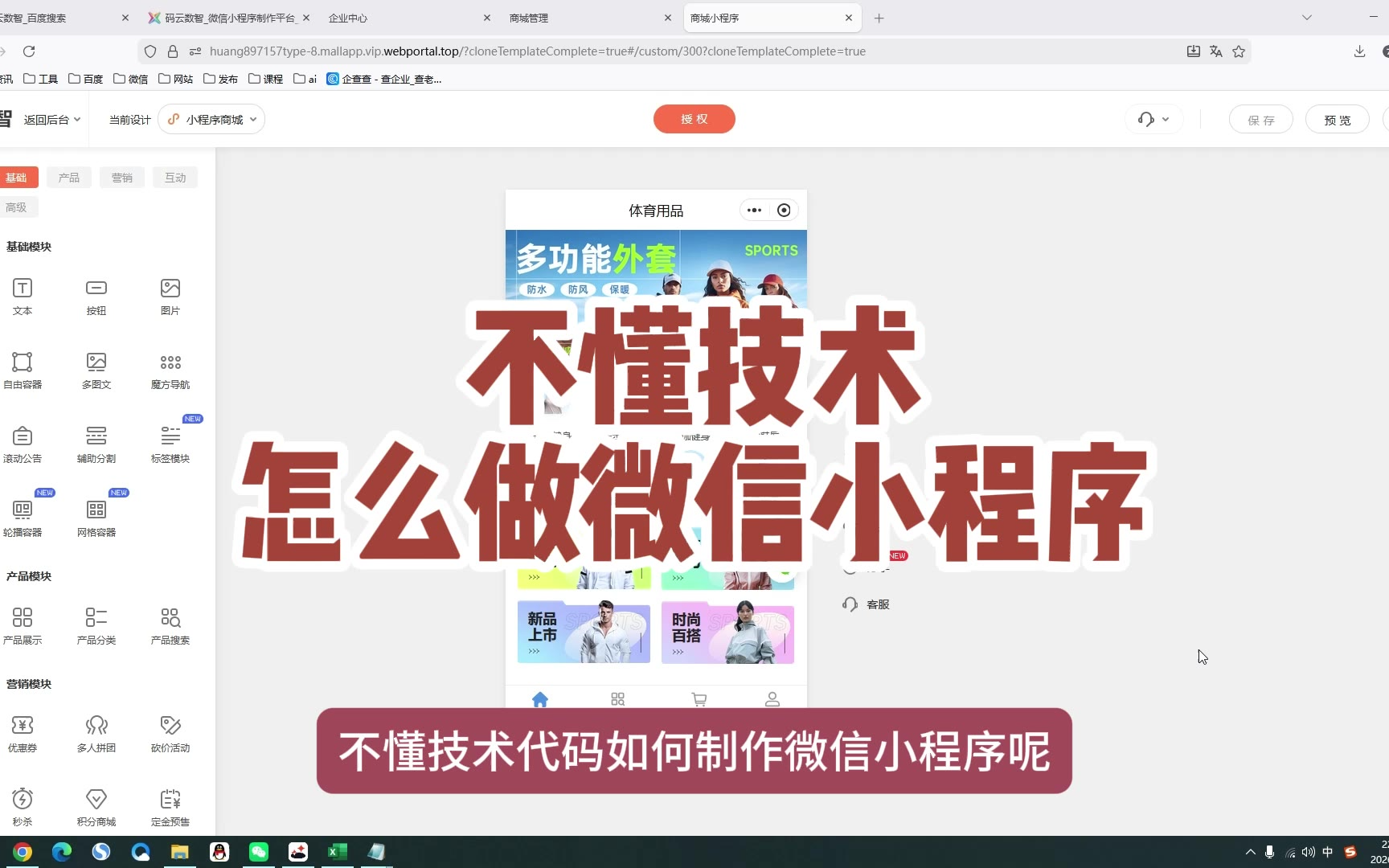Switch to the 码云数智 browser tab
1389x868 pixels.
point(228,18)
